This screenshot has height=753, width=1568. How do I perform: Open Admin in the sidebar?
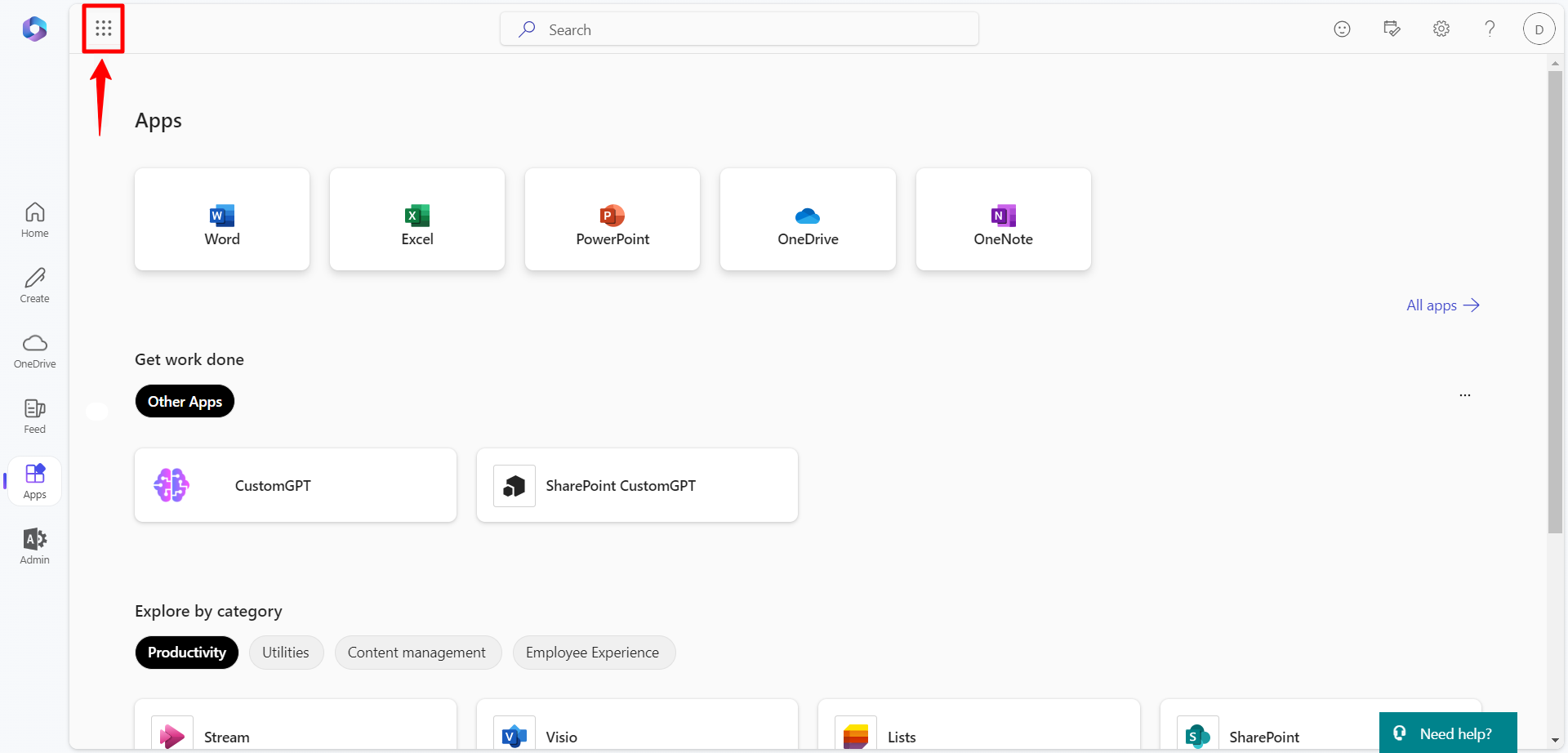point(34,547)
